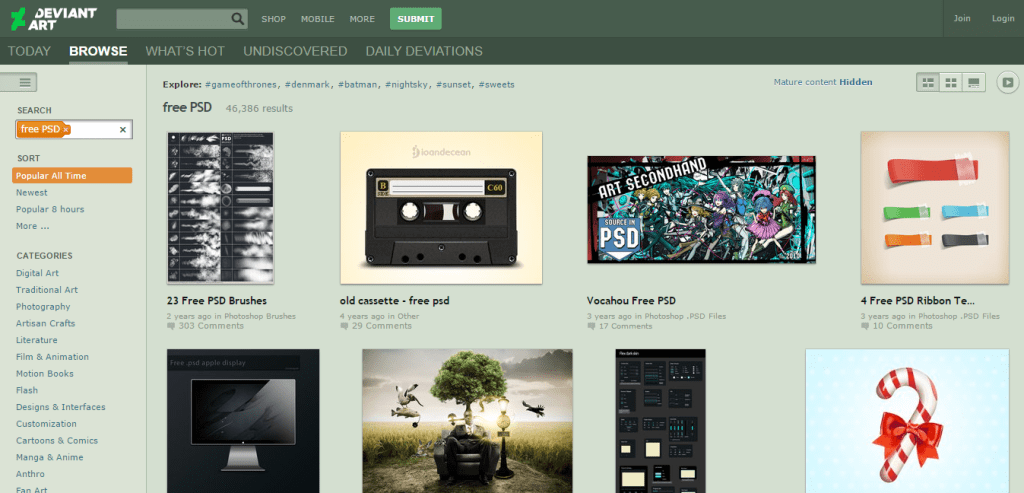Explore the #batman tag
Image resolution: width=1024 pixels, height=493 pixels.
tap(359, 84)
